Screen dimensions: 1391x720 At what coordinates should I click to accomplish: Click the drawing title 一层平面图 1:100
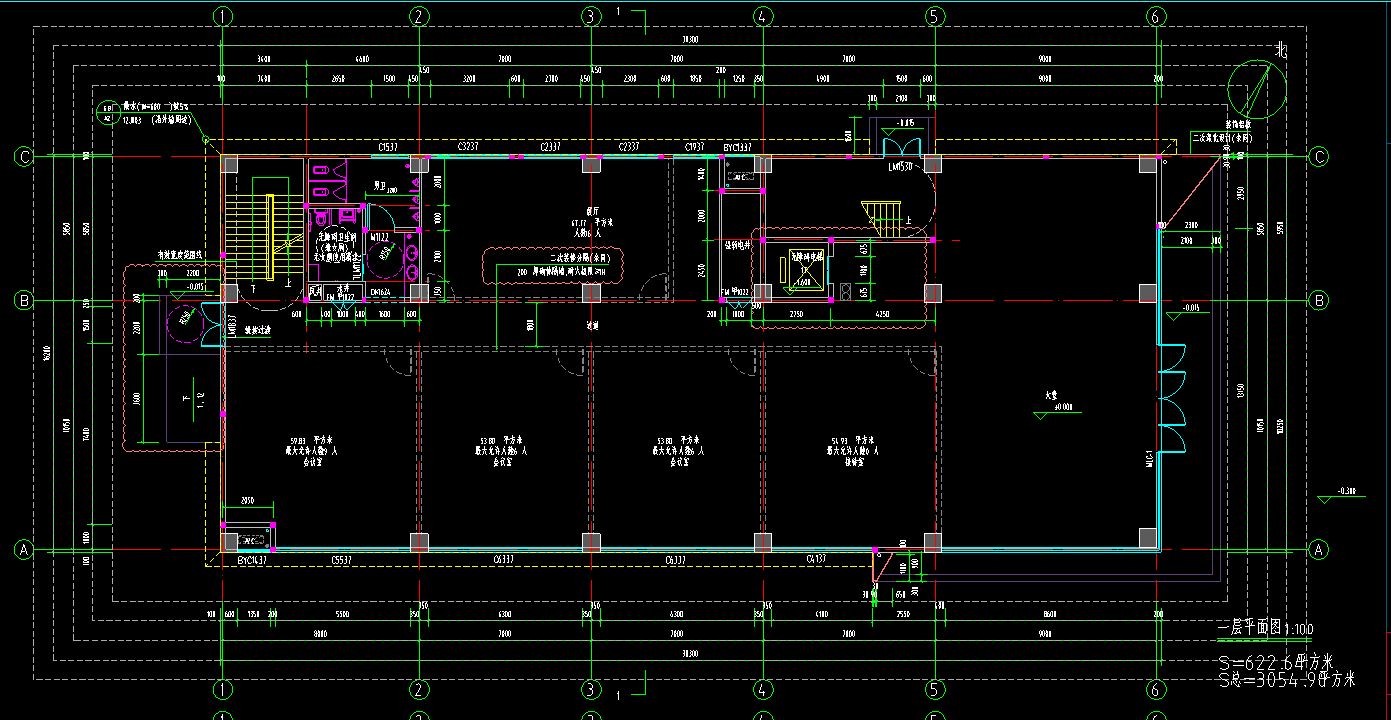[x=1265, y=629]
